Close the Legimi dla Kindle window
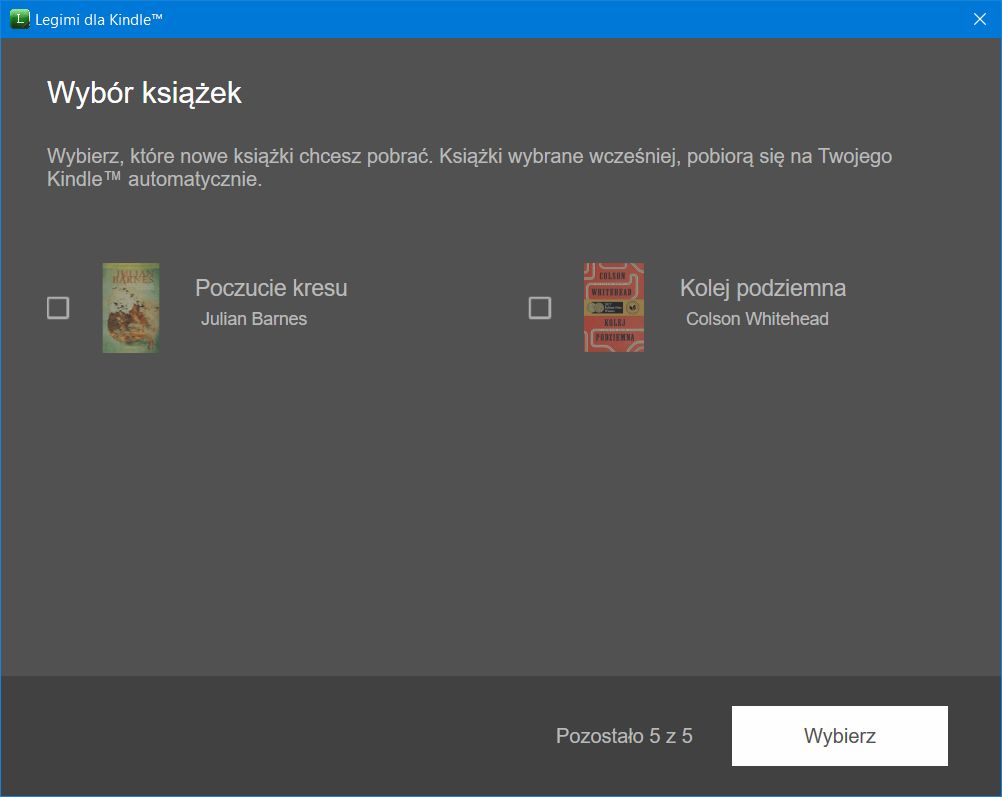 pos(980,19)
